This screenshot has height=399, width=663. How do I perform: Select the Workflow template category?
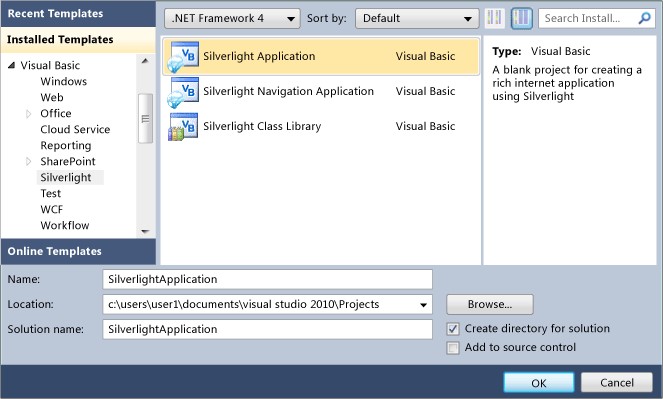[65, 226]
